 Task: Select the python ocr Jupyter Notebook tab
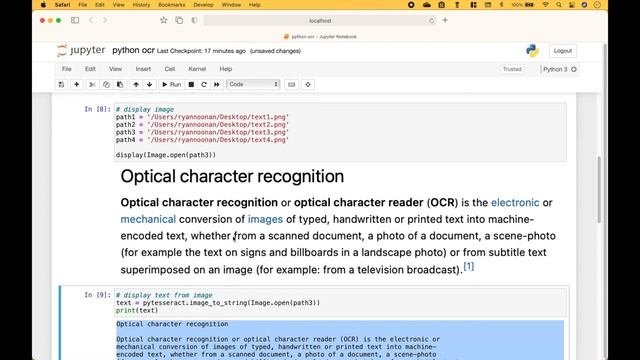320,36
